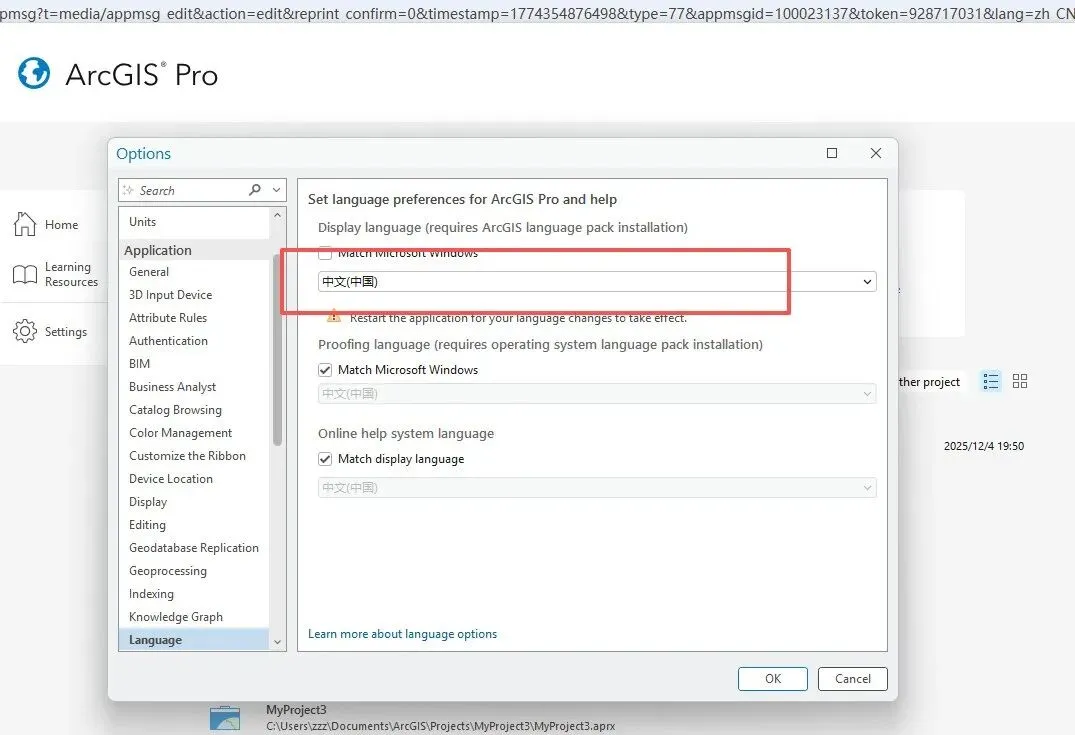Select Geoprocessing options
This screenshot has width=1075, height=735.
coord(168,571)
